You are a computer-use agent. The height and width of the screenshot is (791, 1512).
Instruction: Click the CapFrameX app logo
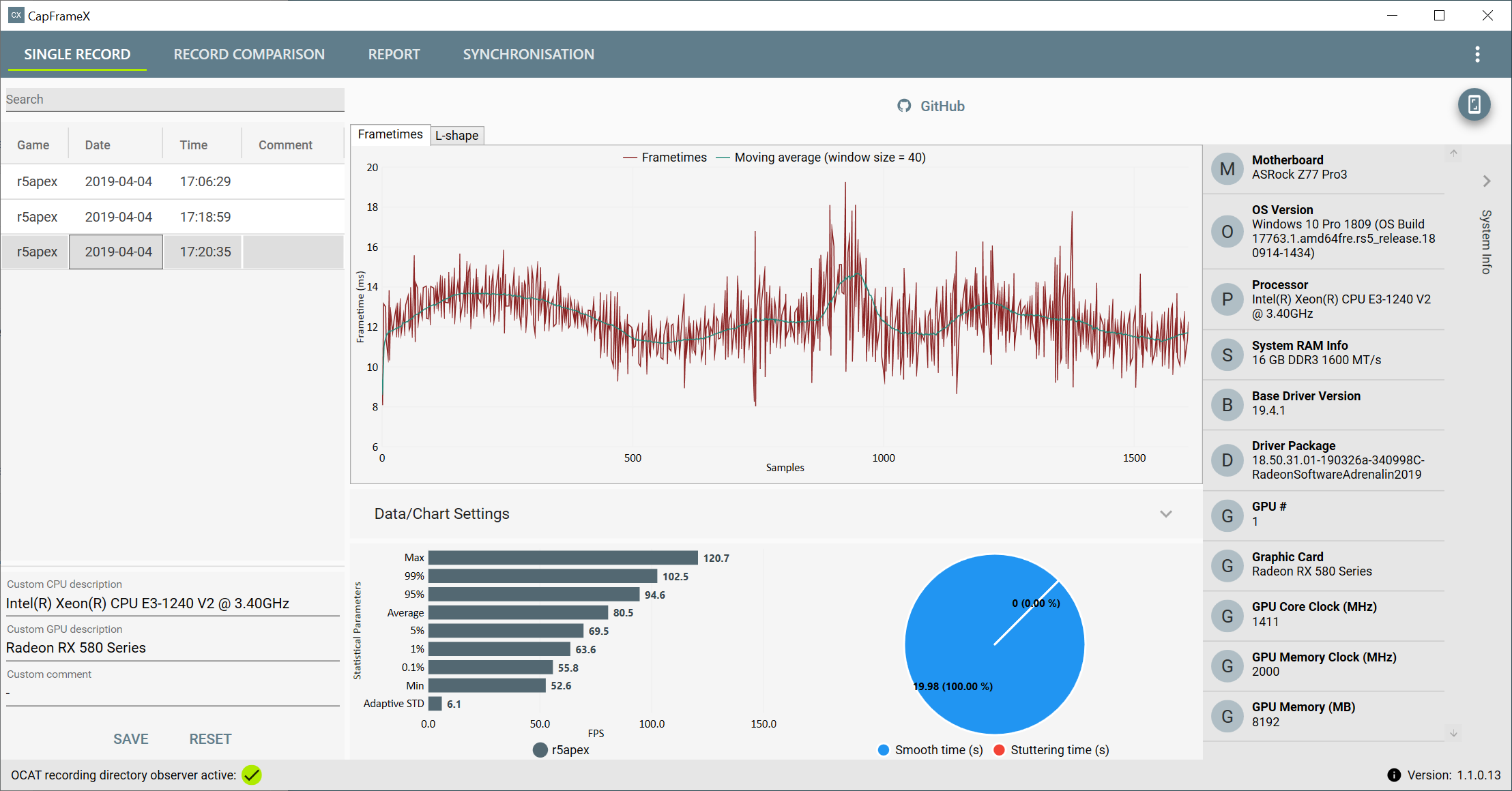point(16,15)
